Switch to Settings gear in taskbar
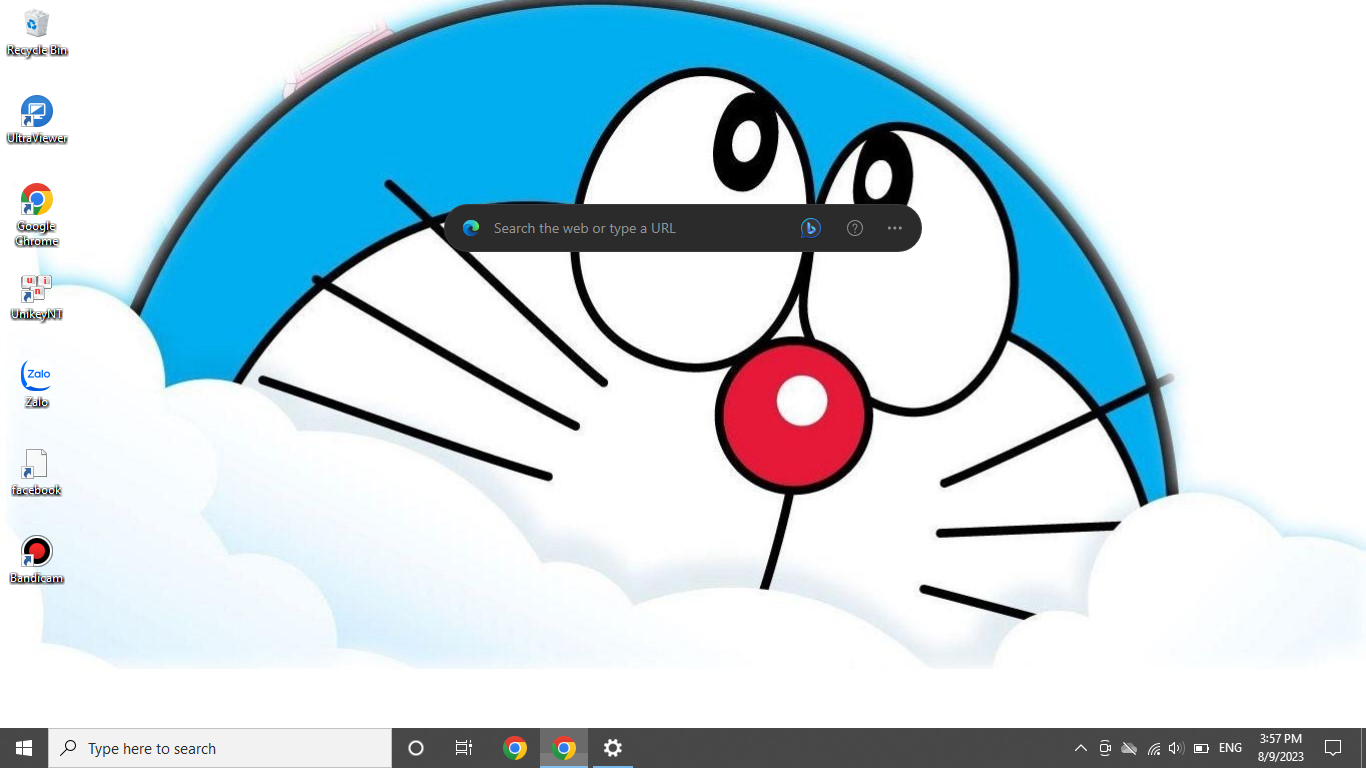Screen dimensions: 1366x768 [613, 748]
